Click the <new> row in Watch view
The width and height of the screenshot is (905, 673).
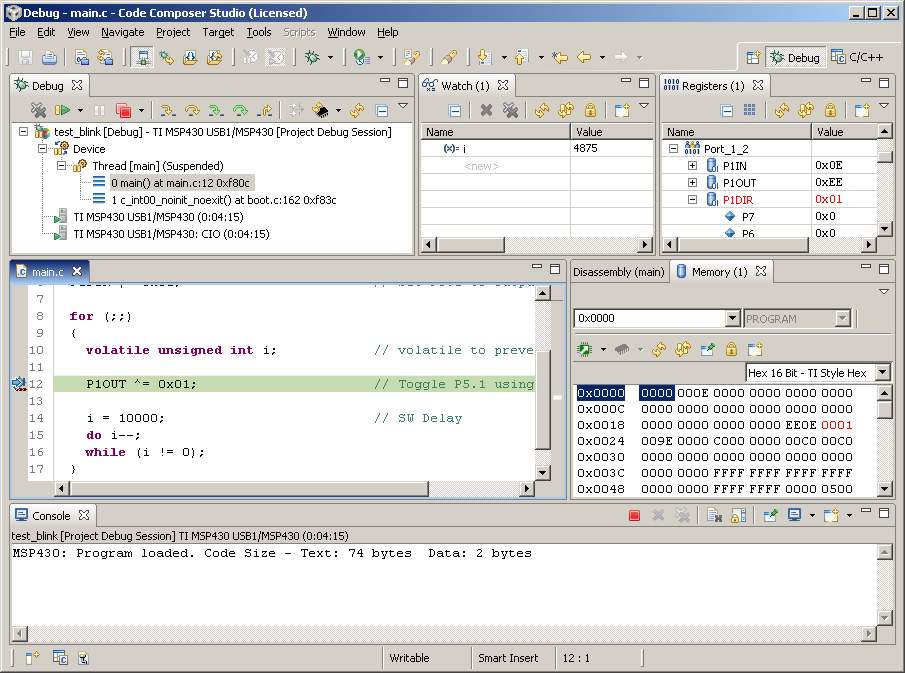(x=481, y=166)
